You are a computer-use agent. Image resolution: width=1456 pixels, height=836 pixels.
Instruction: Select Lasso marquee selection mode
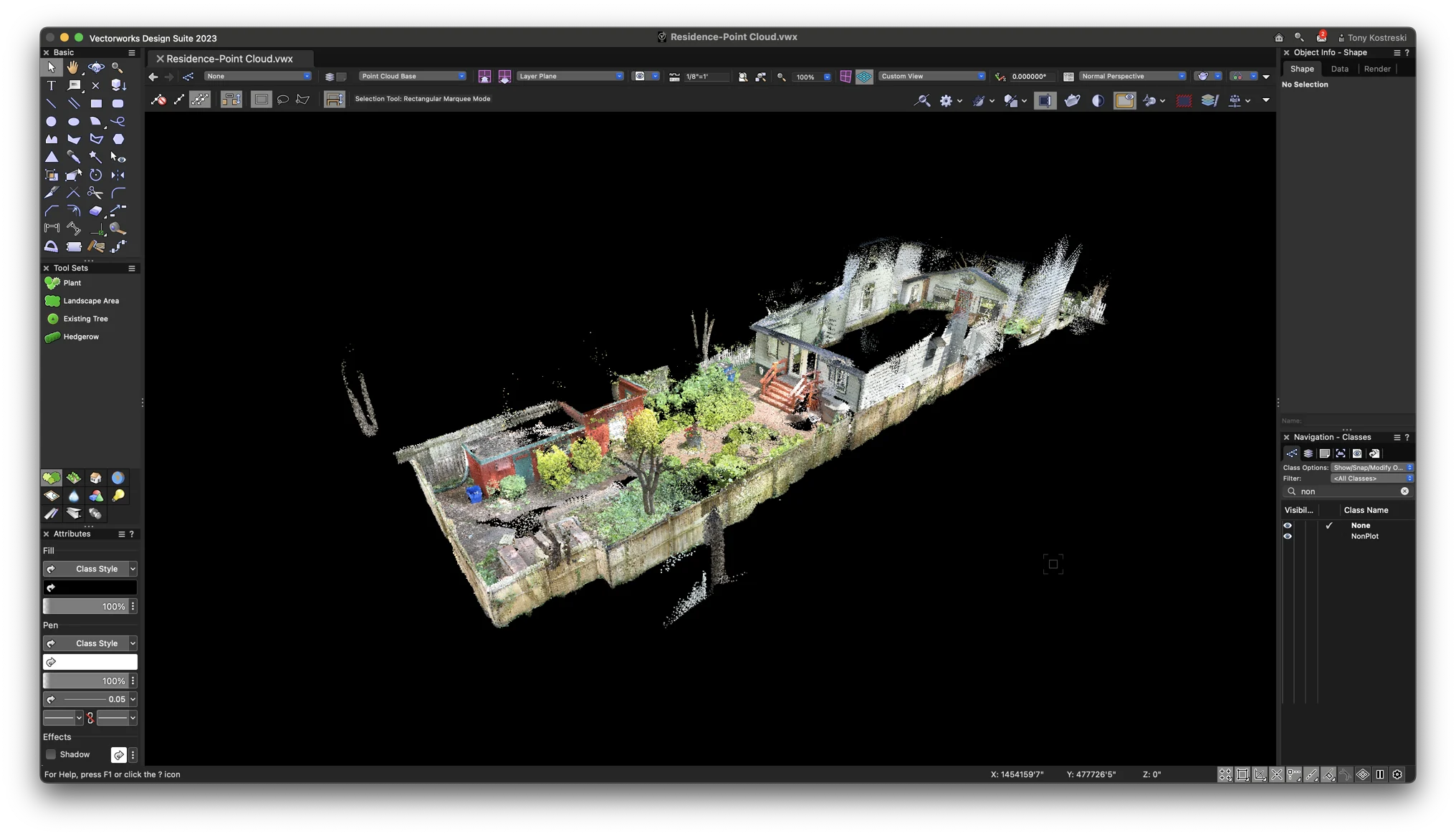(283, 100)
